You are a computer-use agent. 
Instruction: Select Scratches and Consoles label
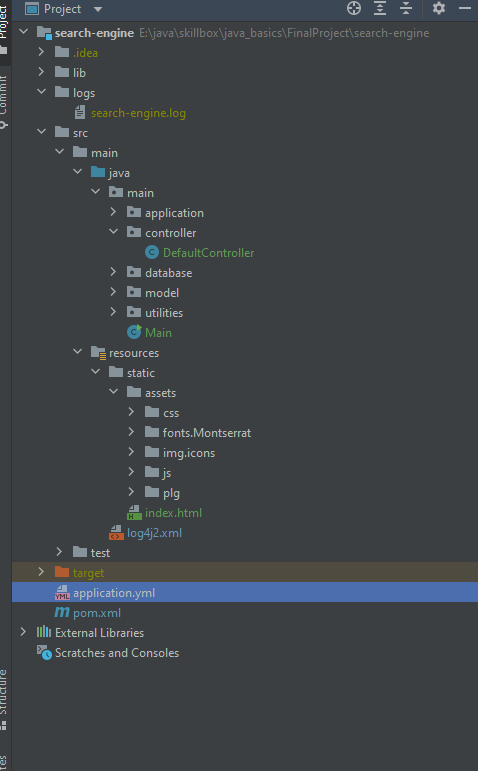click(x=117, y=653)
